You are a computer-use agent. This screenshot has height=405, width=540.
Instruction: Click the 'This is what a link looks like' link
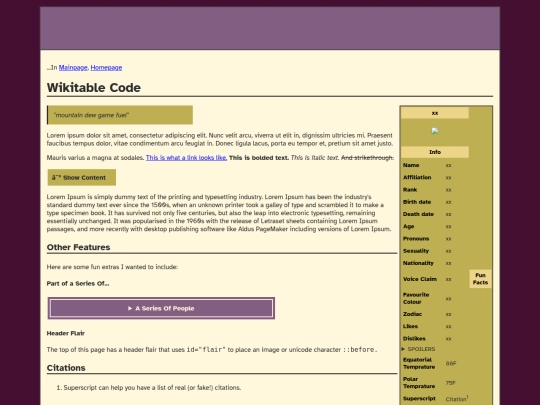coord(186,158)
